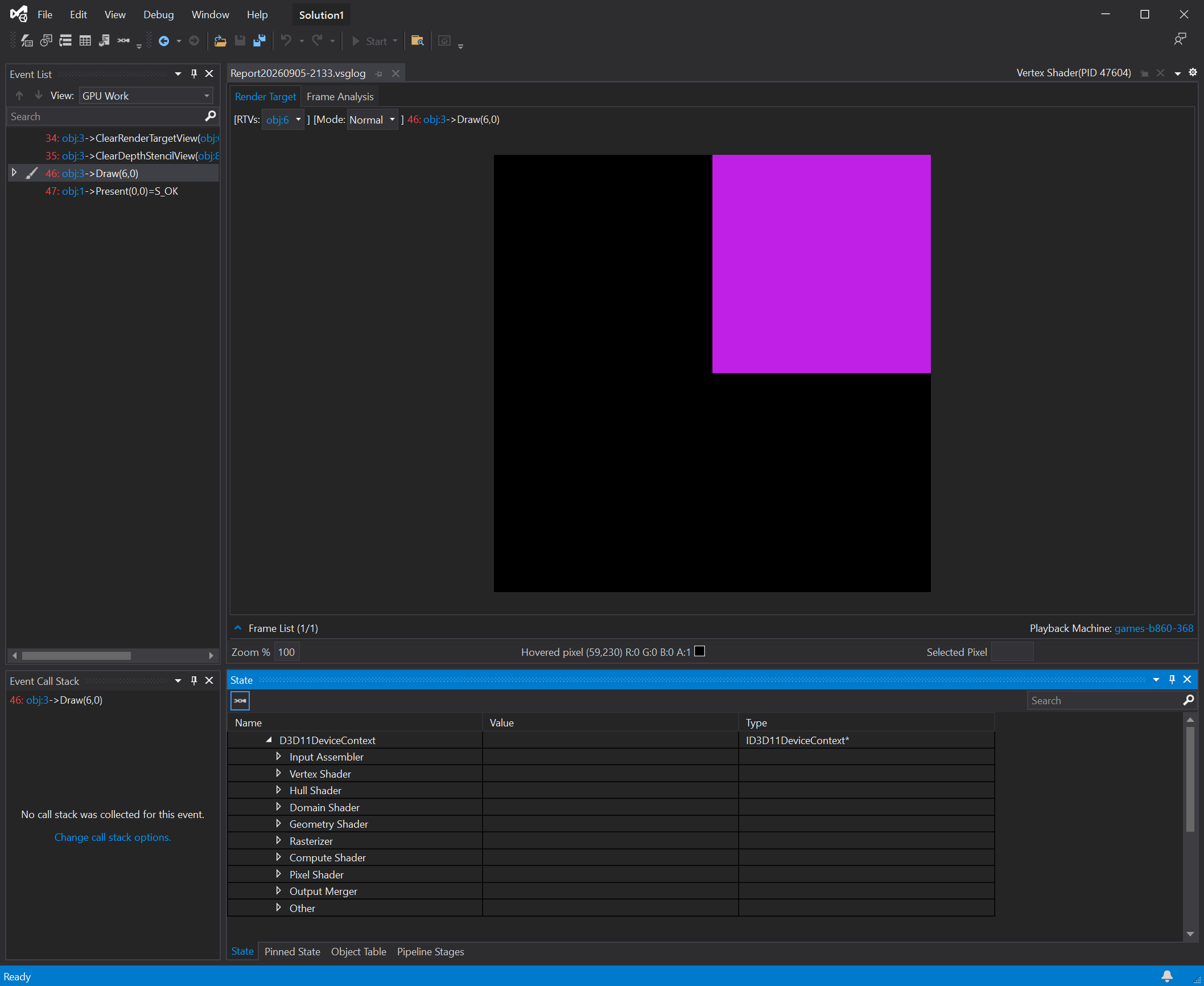Collapse the D3D11DeviceContext node

[x=269, y=740]
